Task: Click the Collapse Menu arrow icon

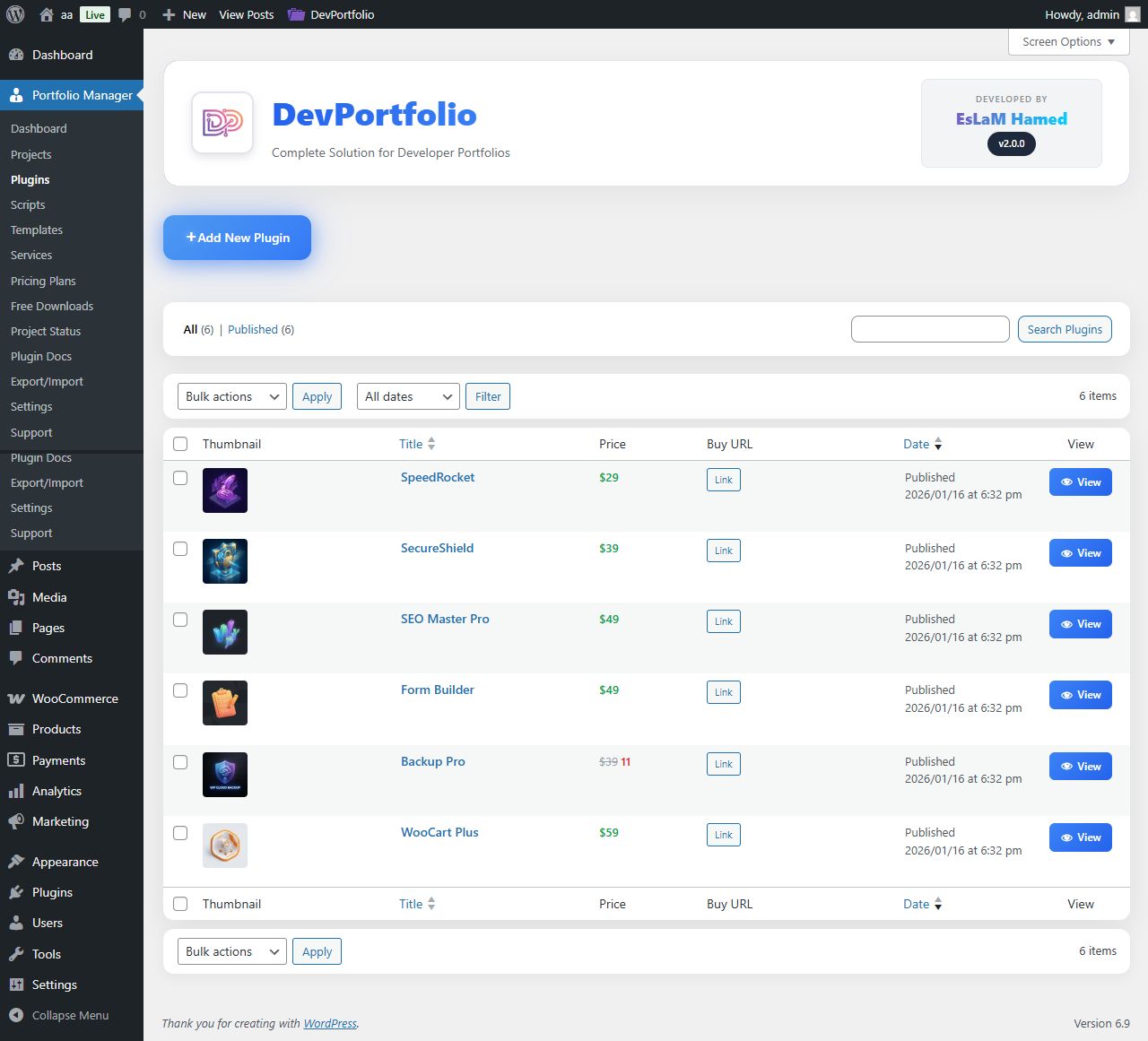Action: (x=16, y=1015)
